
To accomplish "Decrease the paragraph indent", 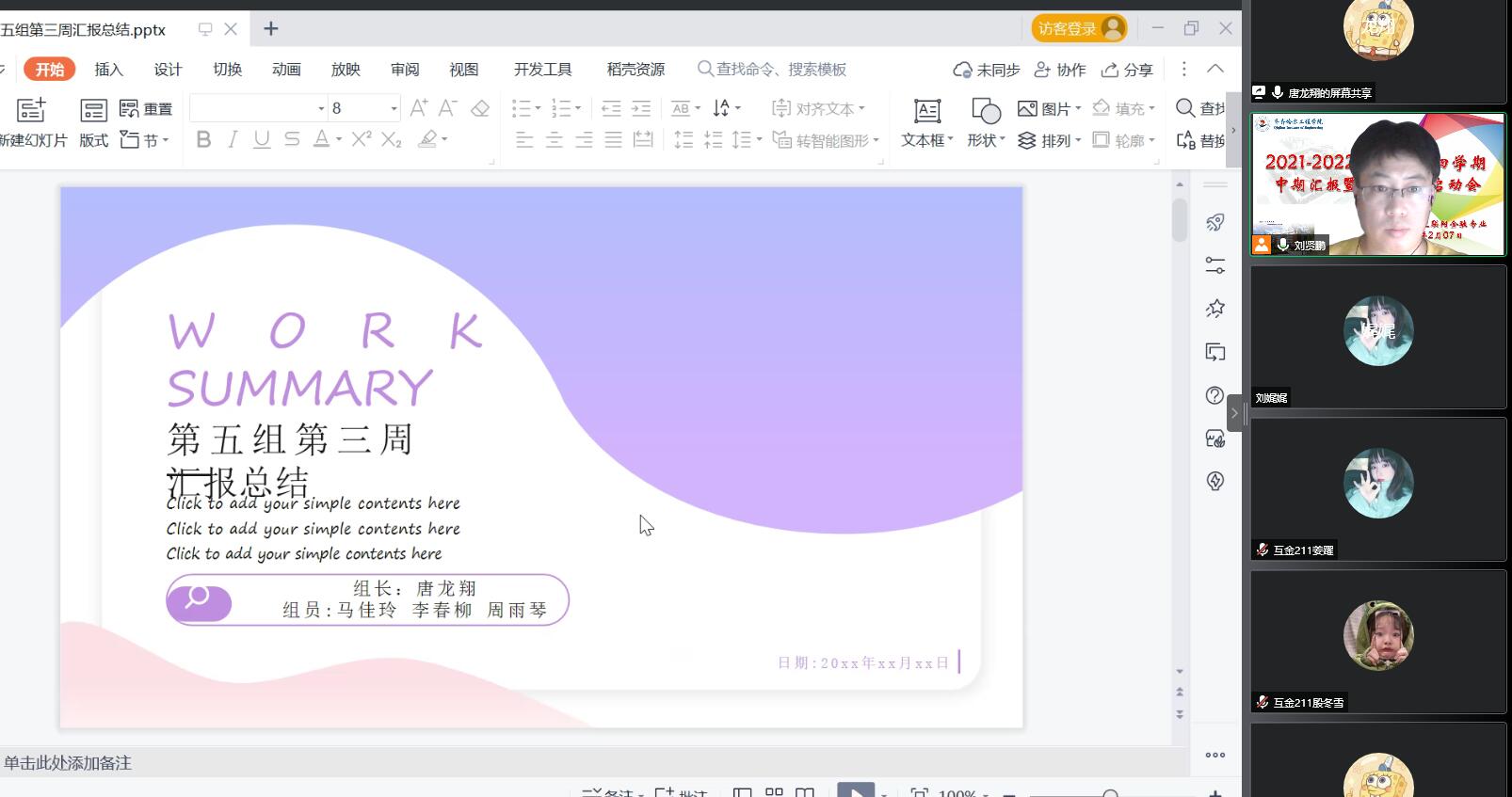I will 611,108.
